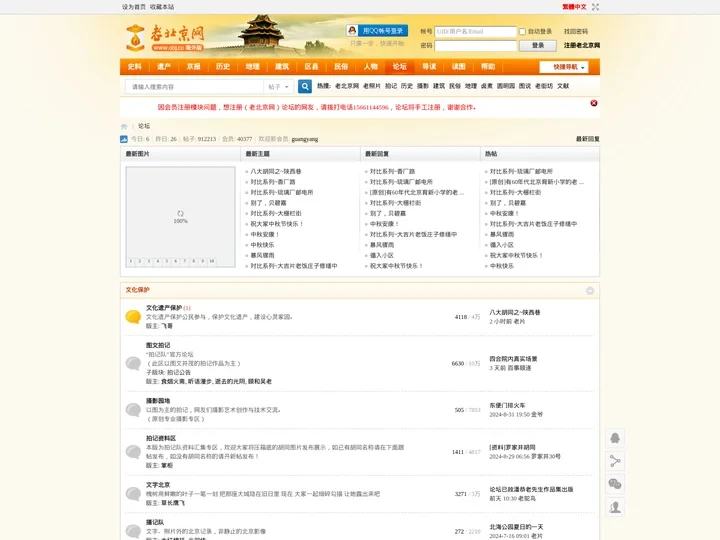Screen dimensions: 720x540
Task: Open the 文字北京 forum title
Action: (158, 485)
